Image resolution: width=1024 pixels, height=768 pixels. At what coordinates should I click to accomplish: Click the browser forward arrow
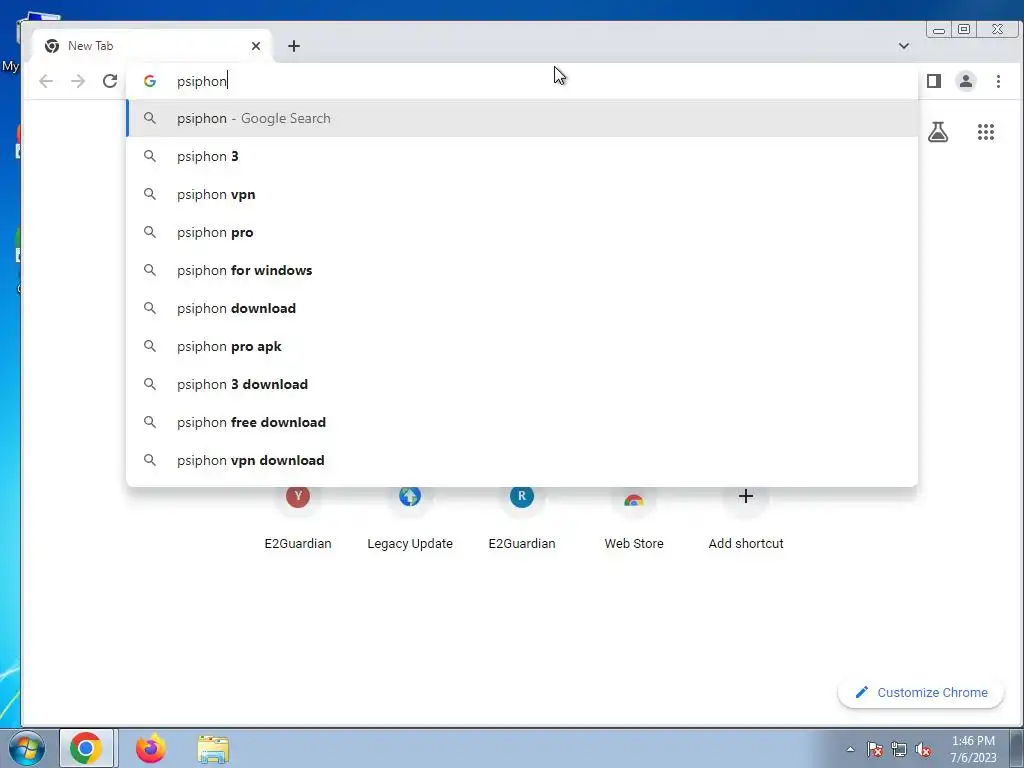pyautogui.click(x=78, y=81)
